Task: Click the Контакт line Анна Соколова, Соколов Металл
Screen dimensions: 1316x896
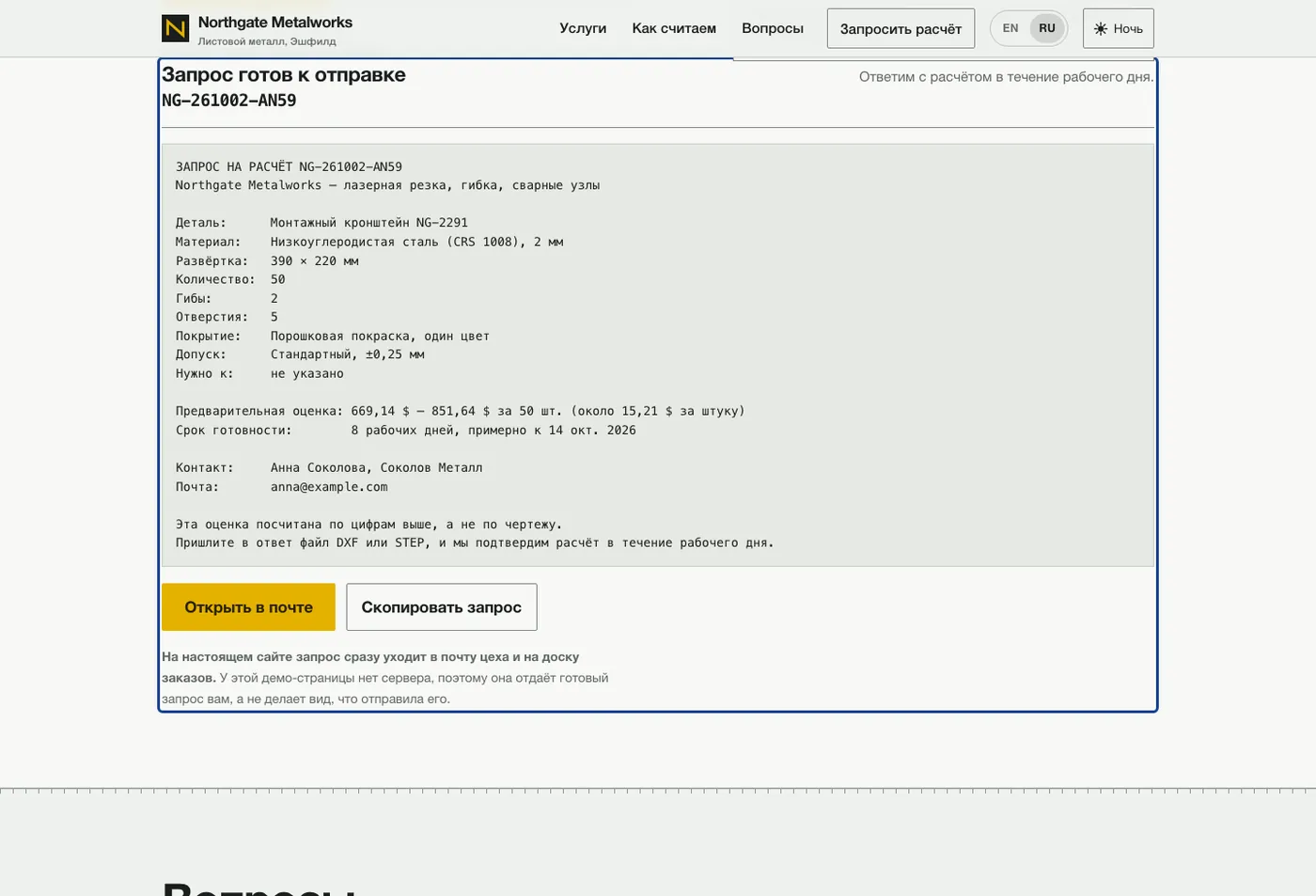Action: (x=329, y=467)
